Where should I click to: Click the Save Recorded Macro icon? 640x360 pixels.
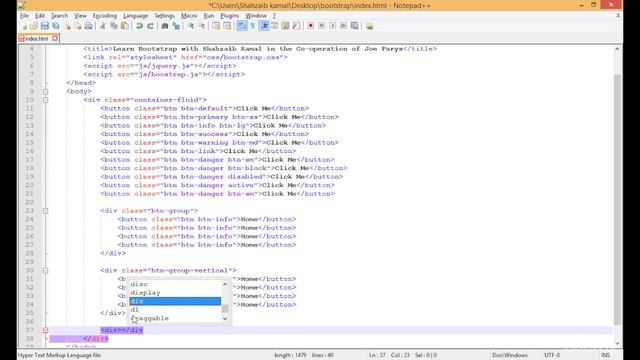[x=355, y=26]
